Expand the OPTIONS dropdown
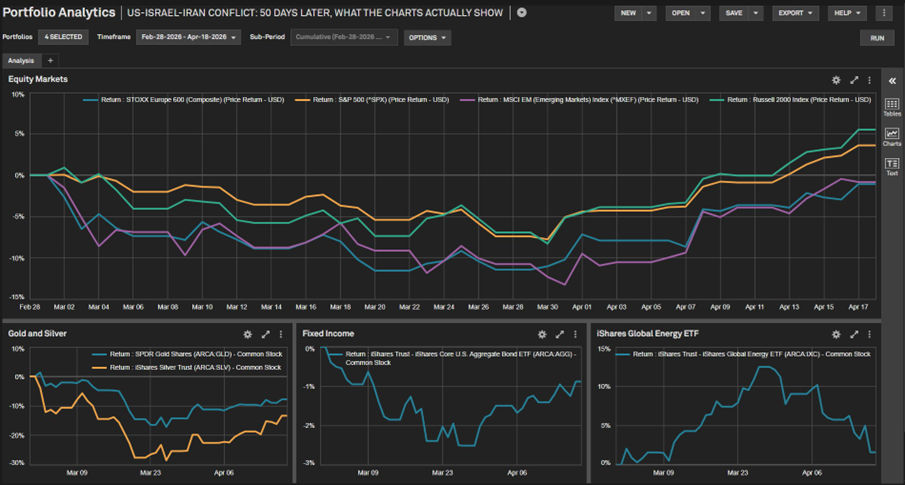Viewport: 905px width, 485px height. (427, 37)
